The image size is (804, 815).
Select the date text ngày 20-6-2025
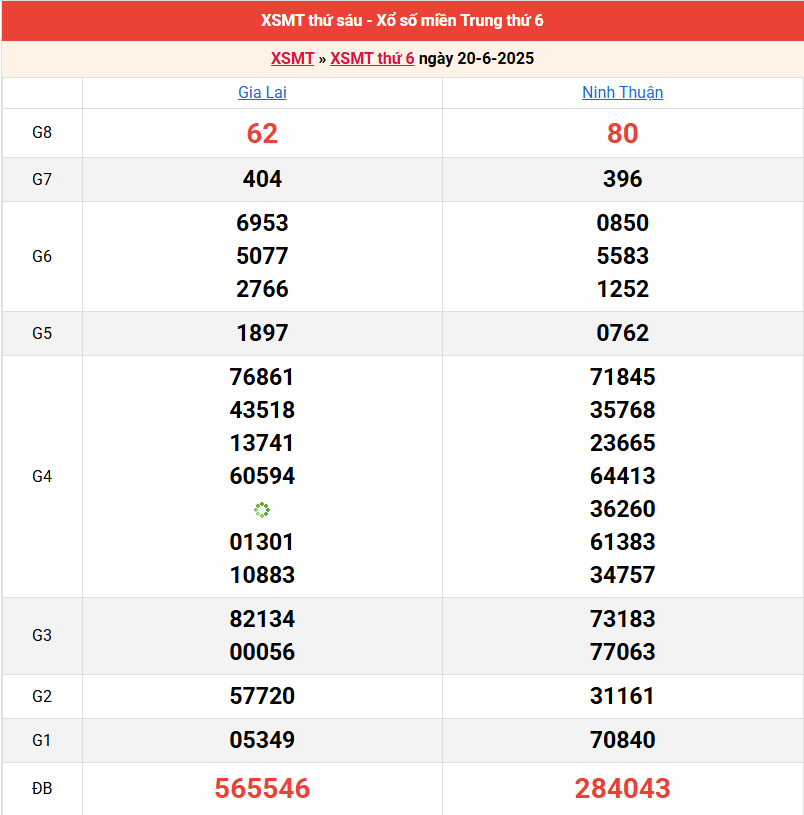coord(476,58)
